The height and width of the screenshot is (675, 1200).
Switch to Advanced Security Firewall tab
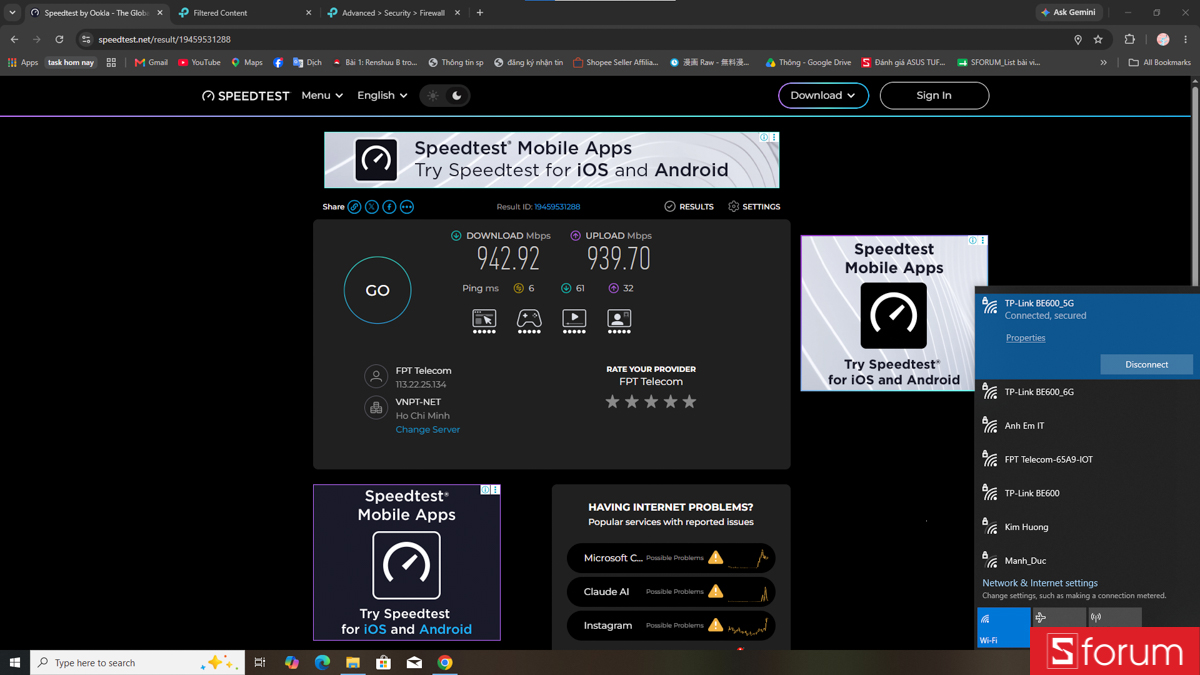pos(395,13)
